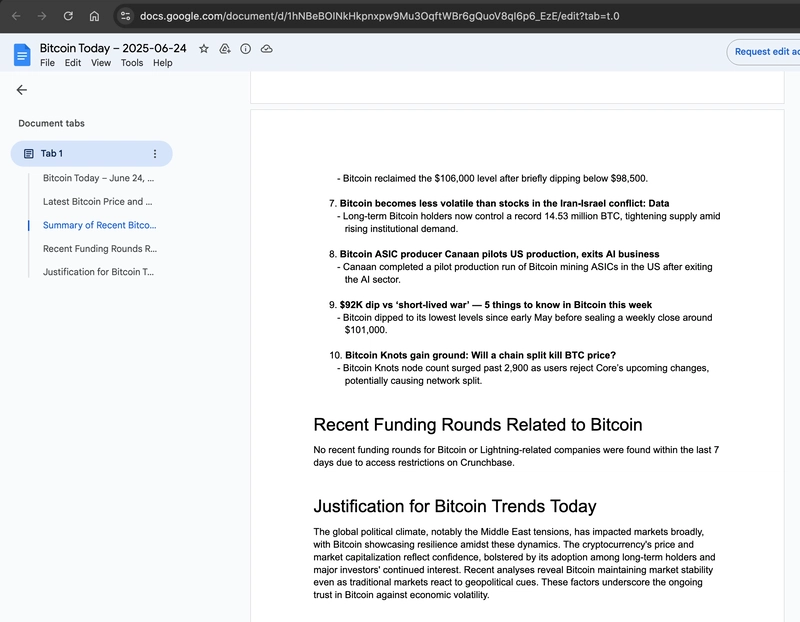
Task: Click the 'Document tabs' label
Action: [52, 123]
